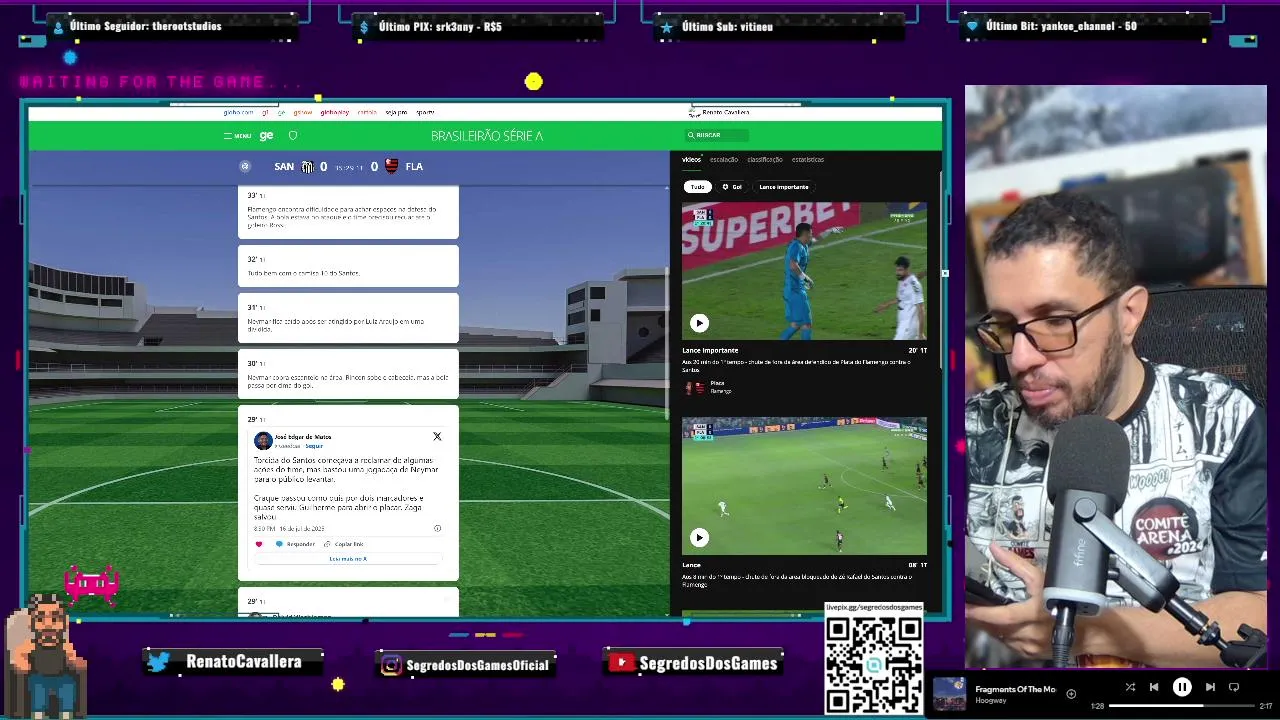The width and height of the screenshot is (1280, 720).
Task: Click the 'Último Bit' gem icon
Action: tap(972, 27)
